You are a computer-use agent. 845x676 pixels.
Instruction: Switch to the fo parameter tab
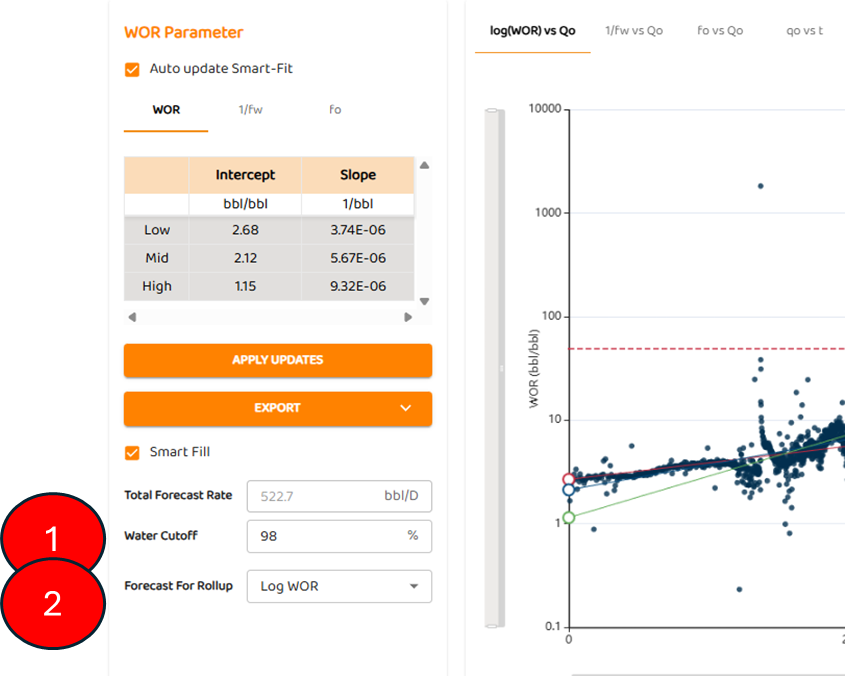click(x=335, y=110)
